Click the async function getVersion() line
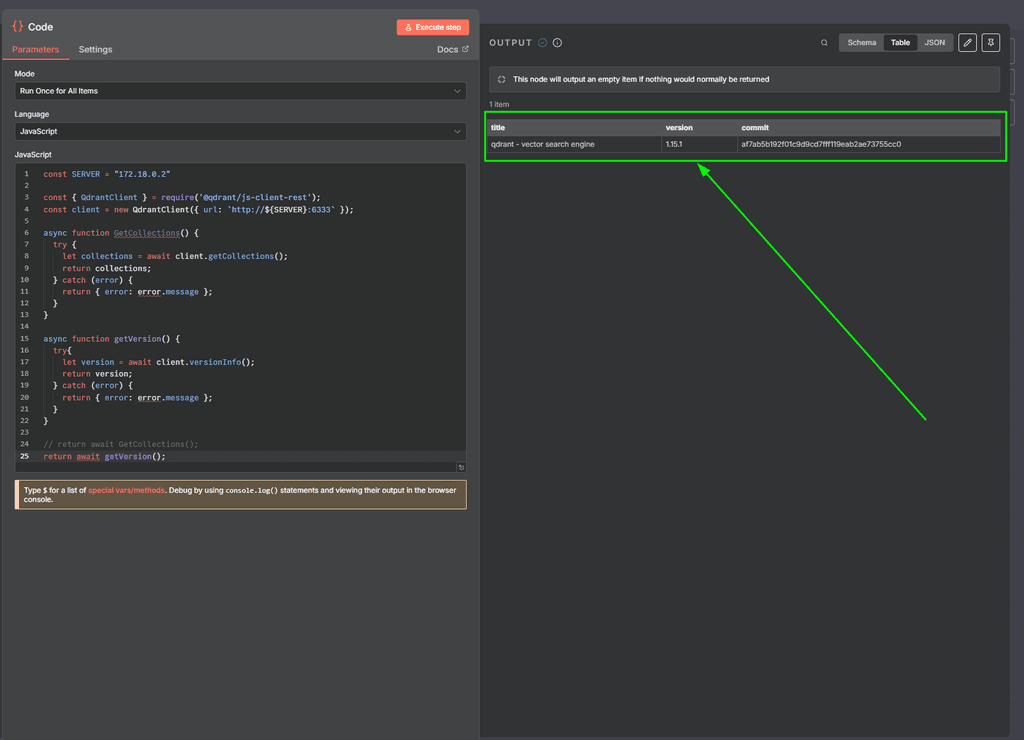Screen dimensions: 1024x740 pyautogui.click(x=112, y=339)
